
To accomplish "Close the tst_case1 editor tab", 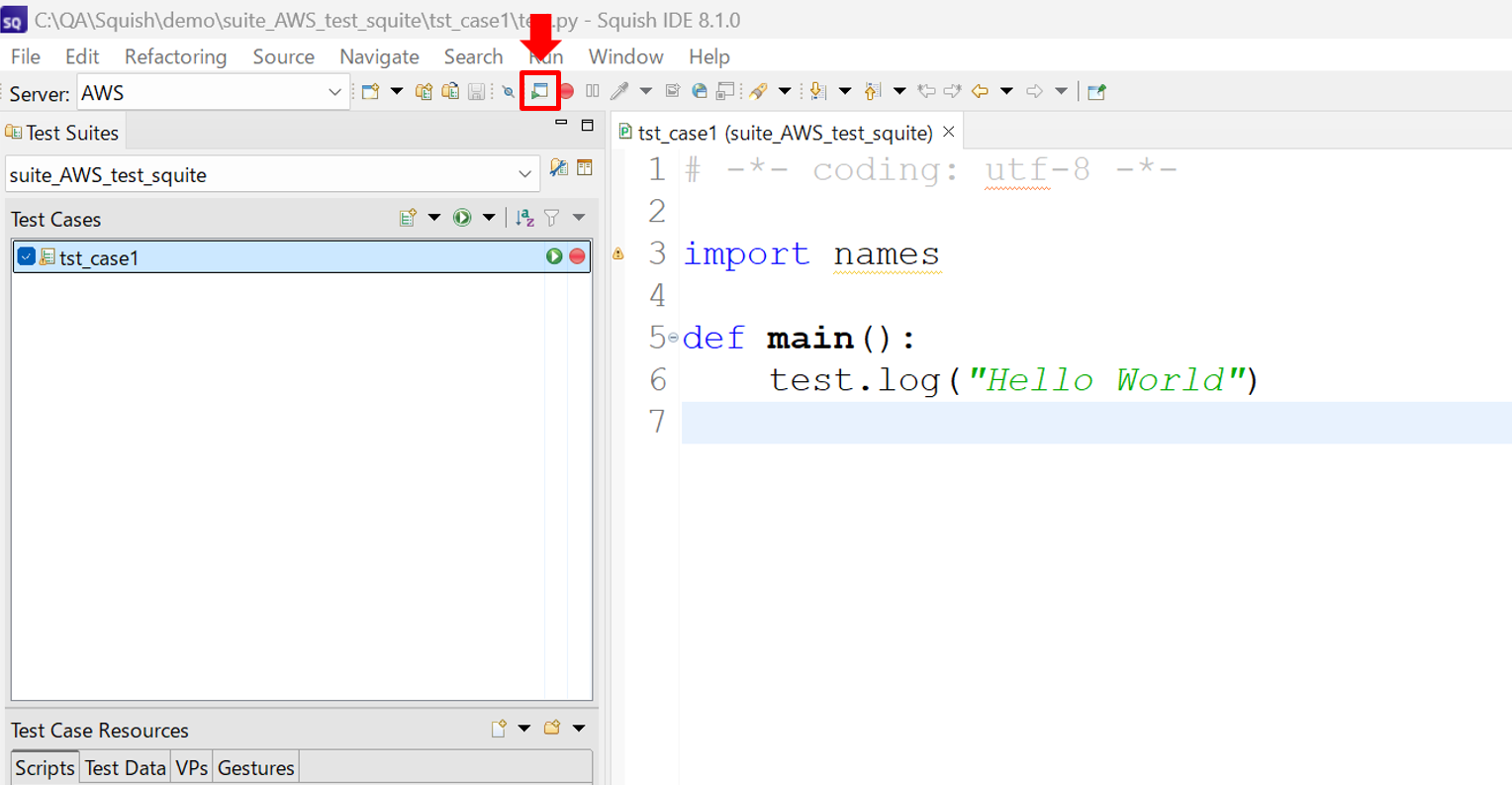I will (x=948, y=132).
